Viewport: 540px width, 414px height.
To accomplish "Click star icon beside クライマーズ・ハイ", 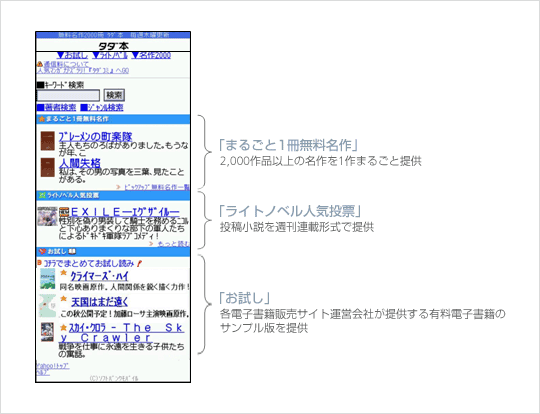I will (x=63, y=273).
